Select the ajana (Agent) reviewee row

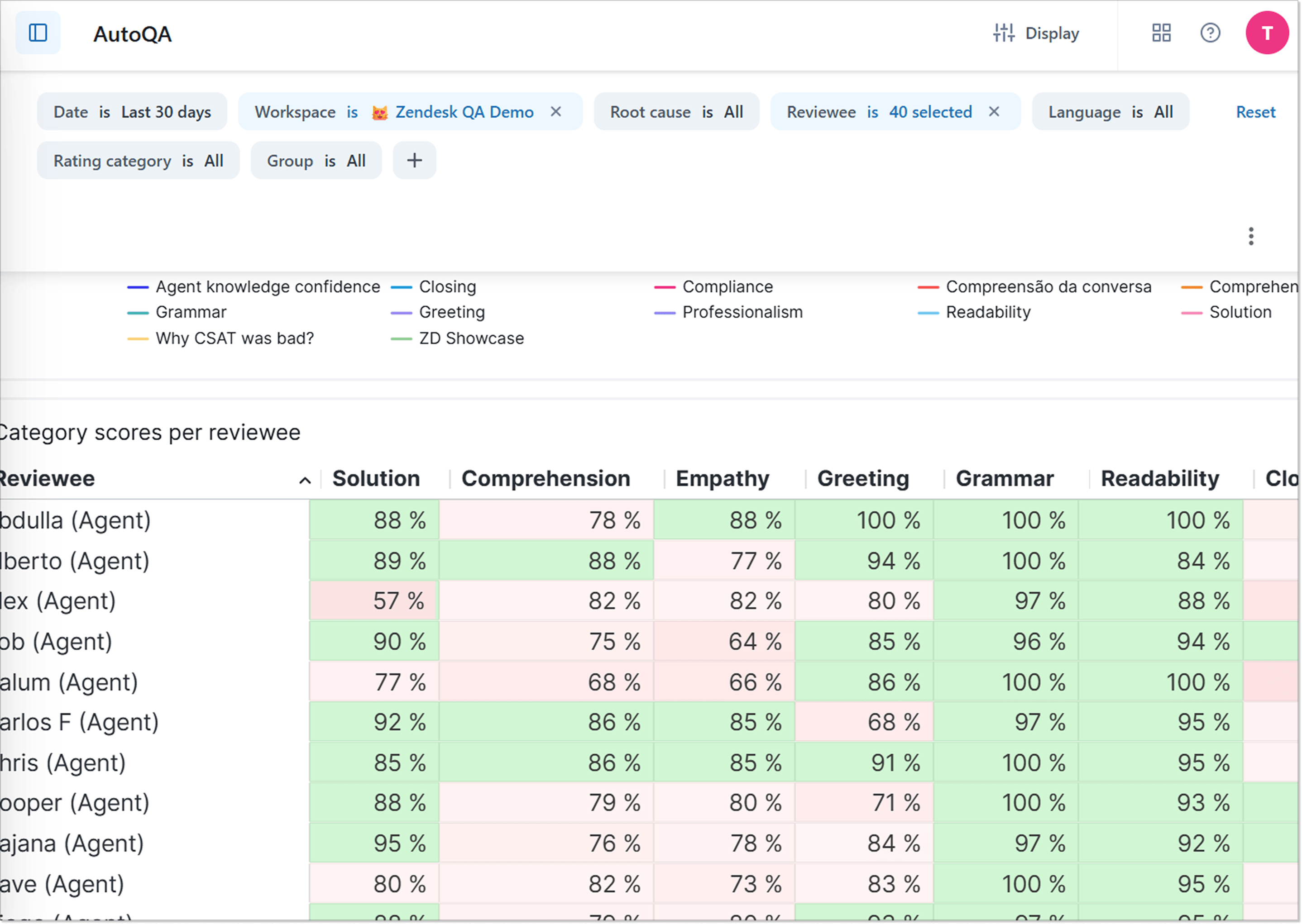pyautogui.click(x=154, y=844)
